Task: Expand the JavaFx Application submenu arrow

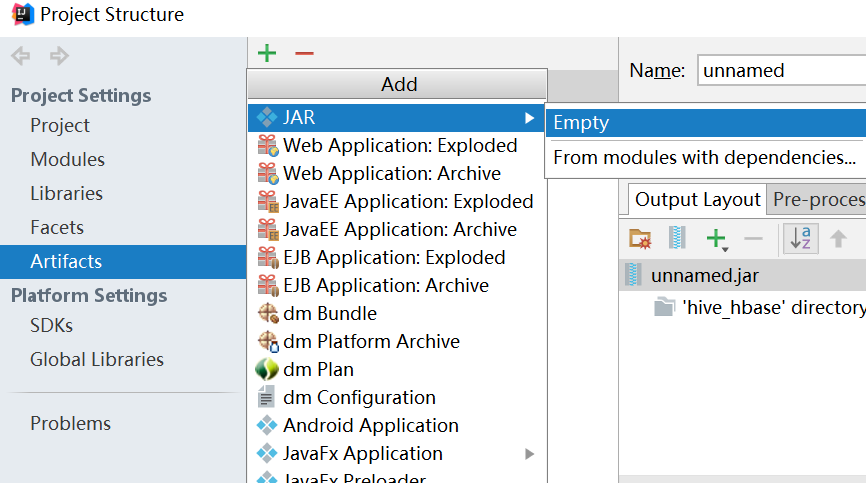Action: pos(530,454)
